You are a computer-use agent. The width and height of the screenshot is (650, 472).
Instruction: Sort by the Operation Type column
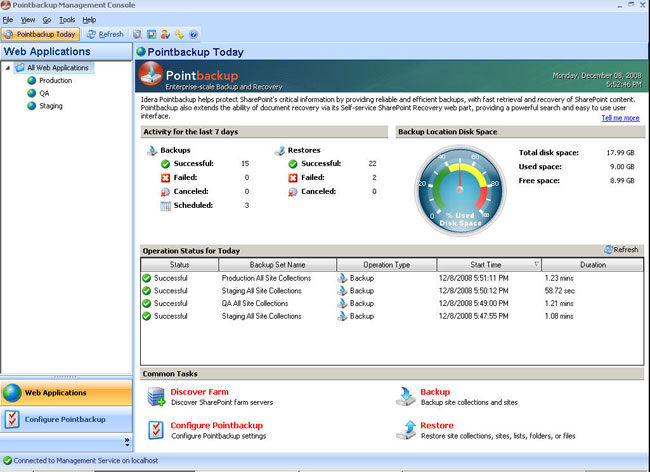point(386,265)
